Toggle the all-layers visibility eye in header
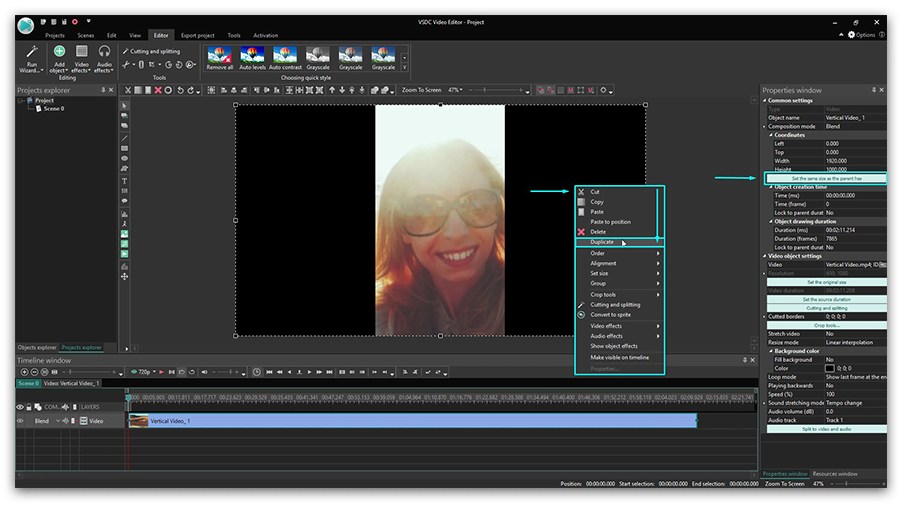Screen dimensions: 900x510 20,407
